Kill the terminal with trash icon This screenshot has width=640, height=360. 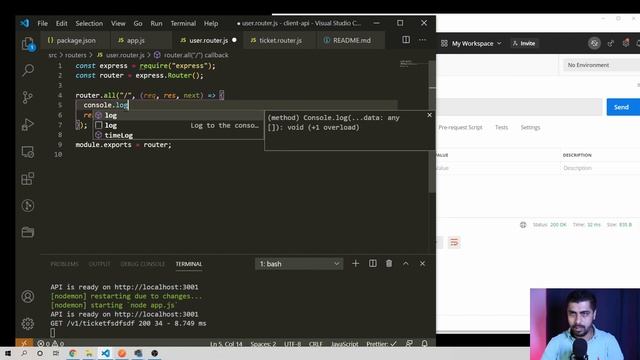click(x=389, y=264)
